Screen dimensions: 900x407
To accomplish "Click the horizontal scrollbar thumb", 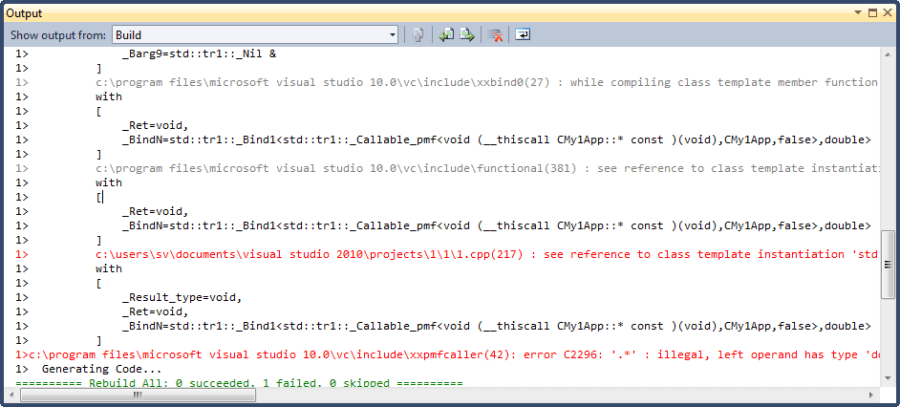I will point(138,395).
